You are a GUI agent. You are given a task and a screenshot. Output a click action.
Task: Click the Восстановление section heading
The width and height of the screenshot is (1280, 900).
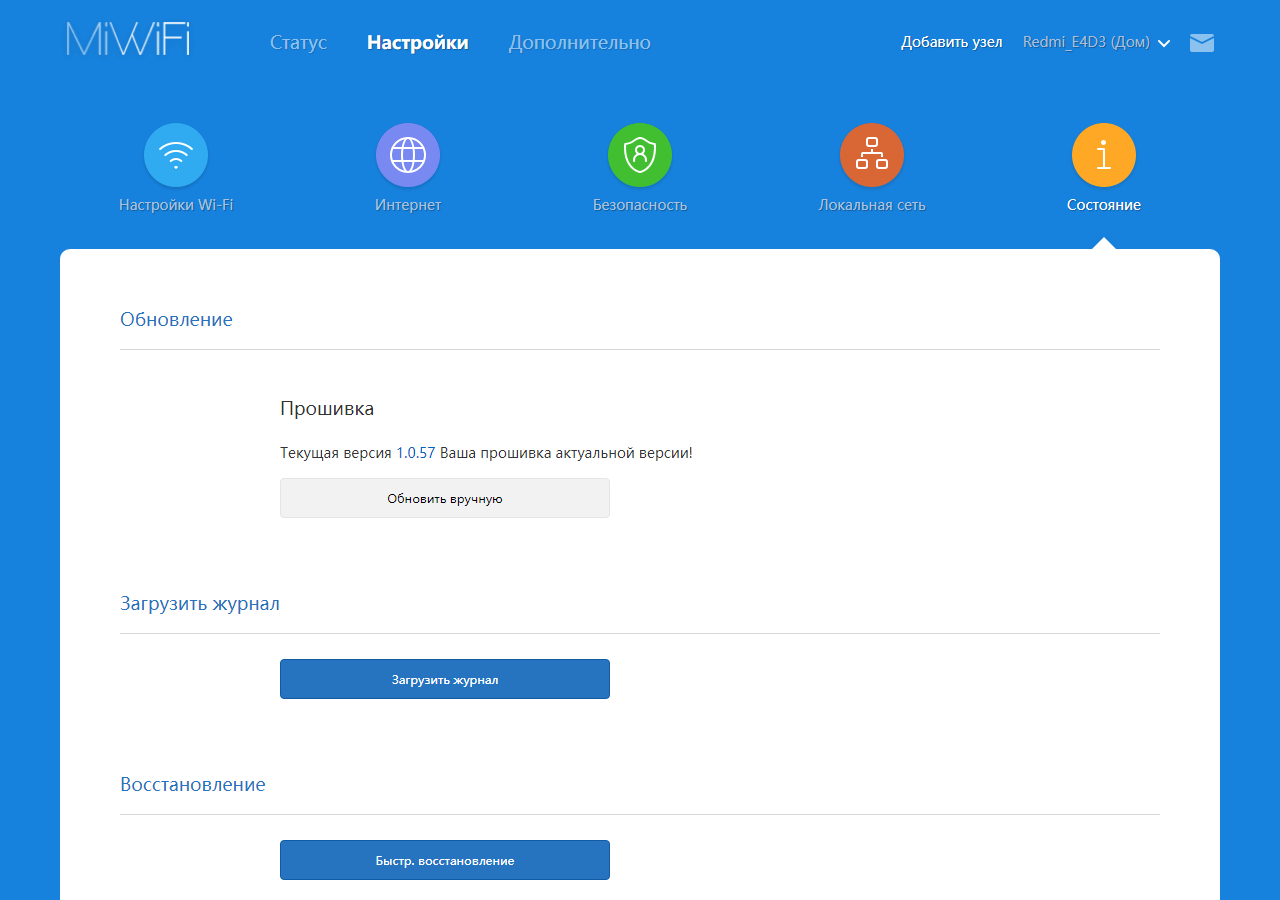pyautogui.click(x=193, y=785)
